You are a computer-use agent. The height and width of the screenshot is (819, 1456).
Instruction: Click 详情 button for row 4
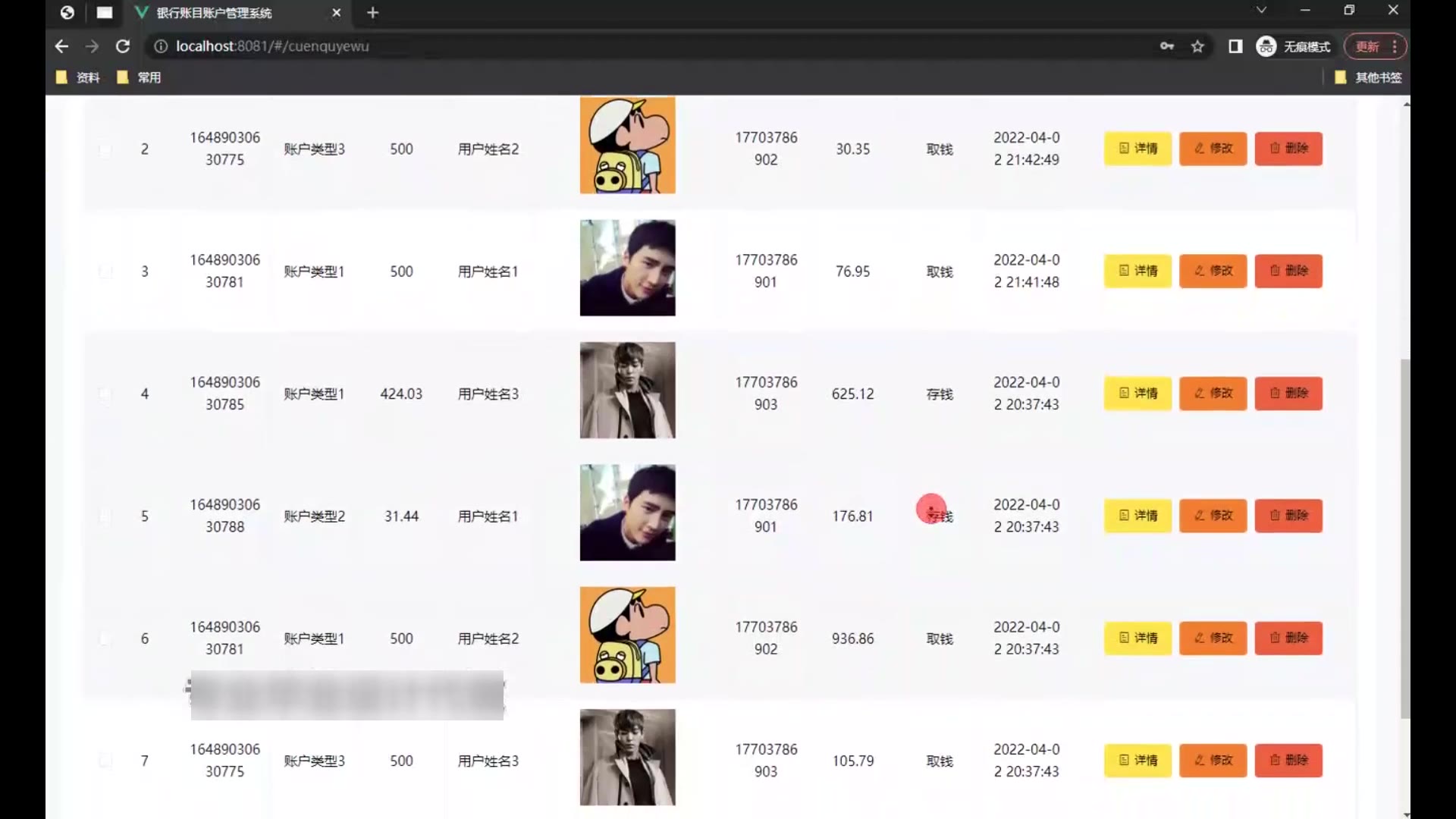tap(1137, 394)
